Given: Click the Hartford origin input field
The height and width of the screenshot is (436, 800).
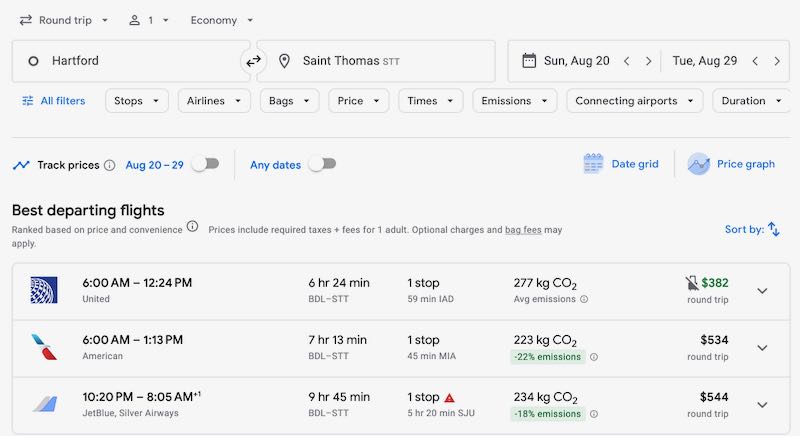Looking at the screenshot, I should 130,61.
